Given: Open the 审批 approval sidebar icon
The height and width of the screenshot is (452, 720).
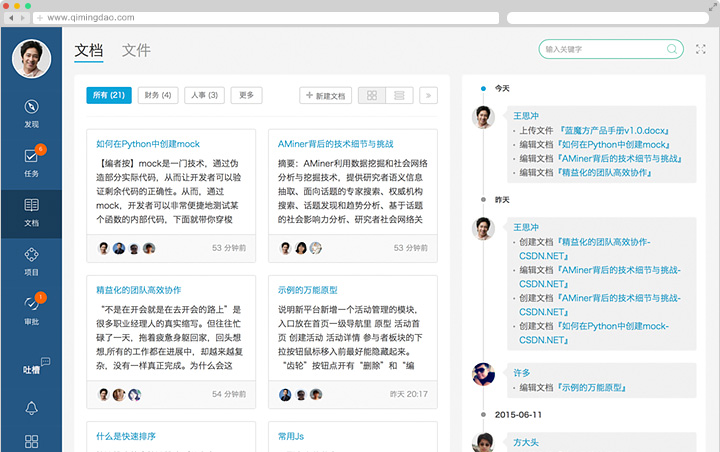Looking at the screenshot, I should tap(31, 304).
